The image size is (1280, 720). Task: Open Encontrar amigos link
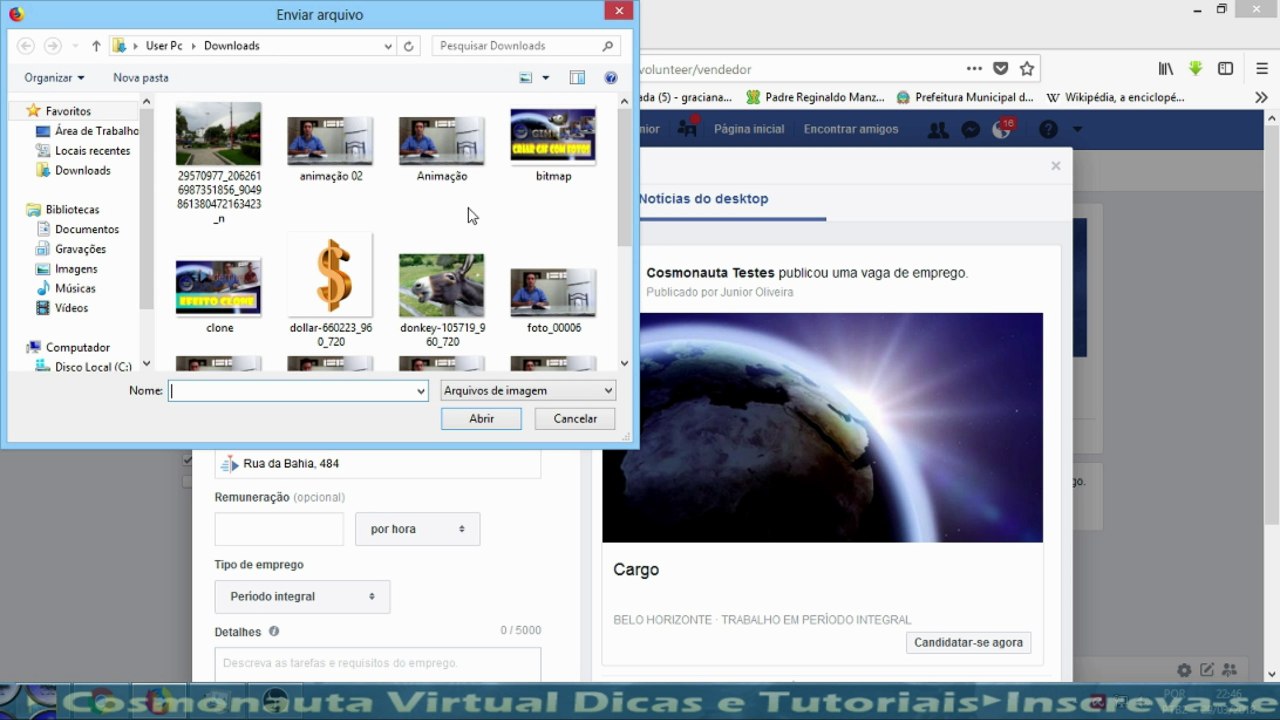click(851, 129)
